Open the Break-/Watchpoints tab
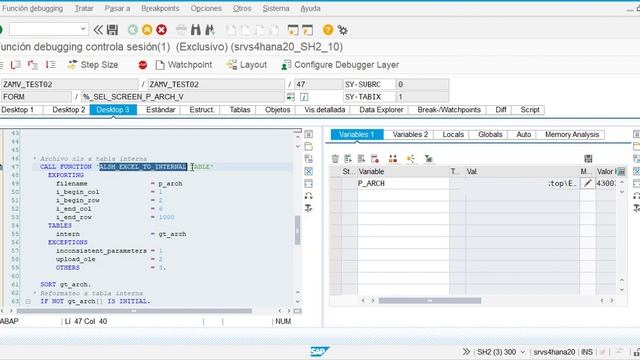 point(449,110)
